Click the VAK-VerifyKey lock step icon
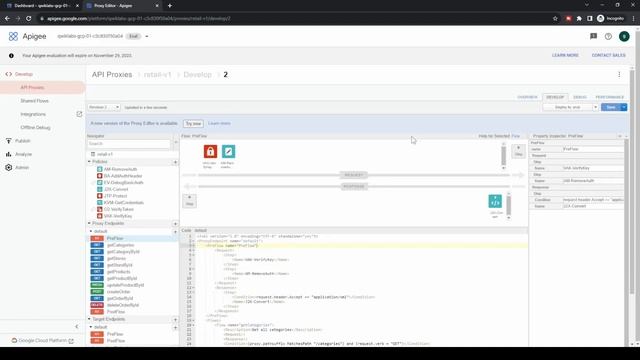 click(x=210, y=151)
